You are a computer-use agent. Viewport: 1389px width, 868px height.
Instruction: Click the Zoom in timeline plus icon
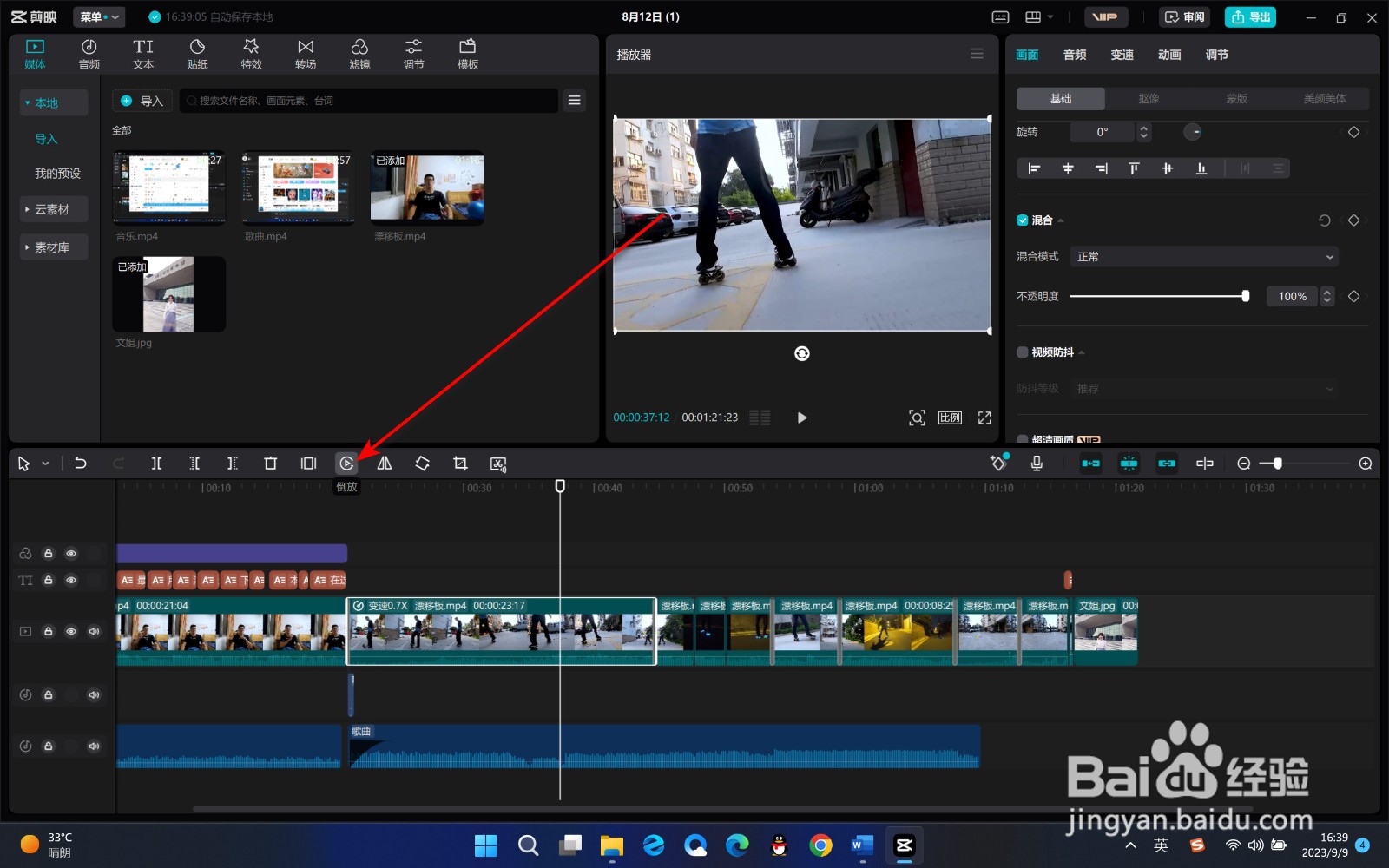tap(1366, 464)
